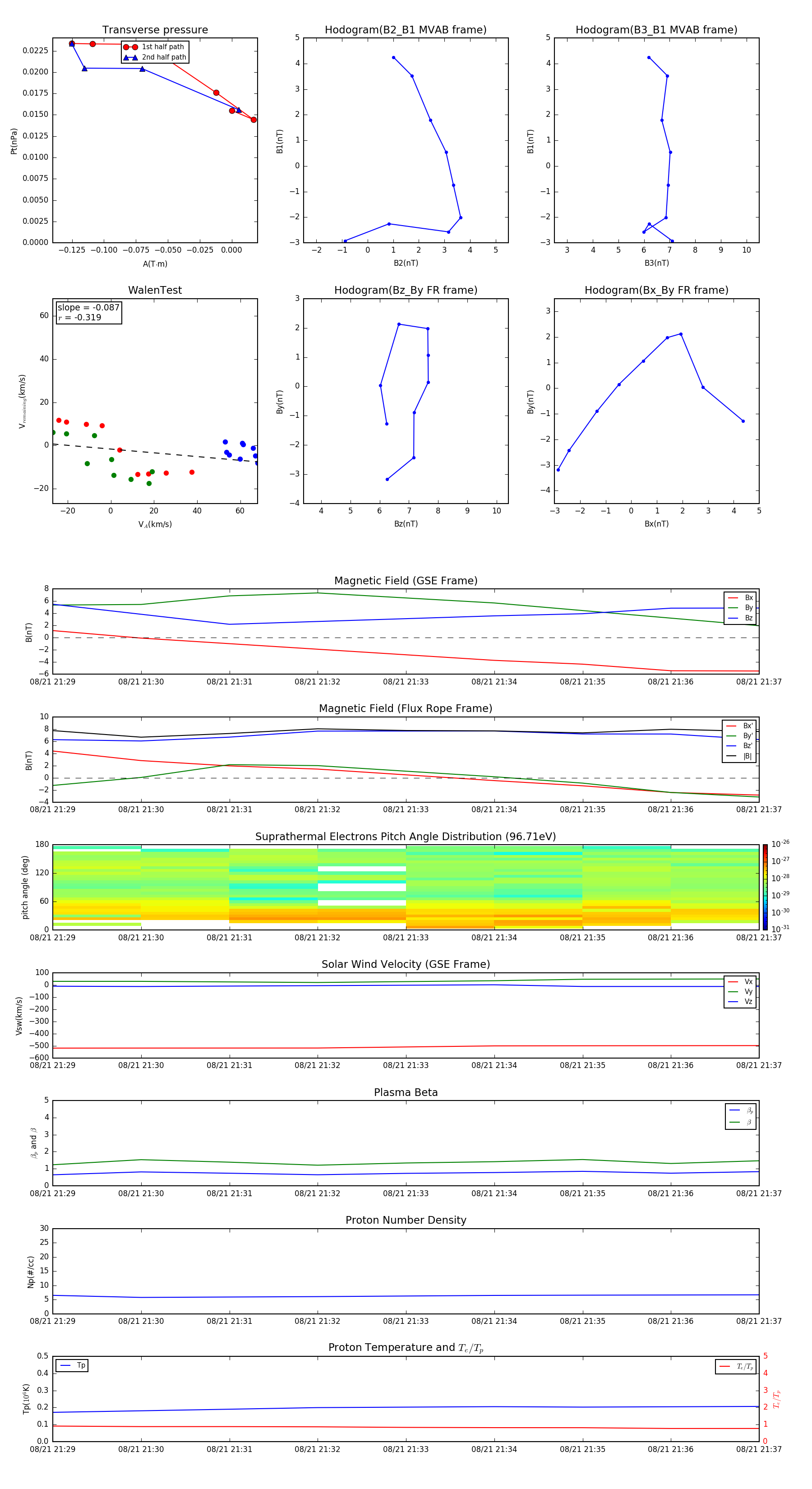Click 'Magnetic Field (GSE Frame)' title
The height and width of the screenshot is (1489, 812).
click(406, 581)
